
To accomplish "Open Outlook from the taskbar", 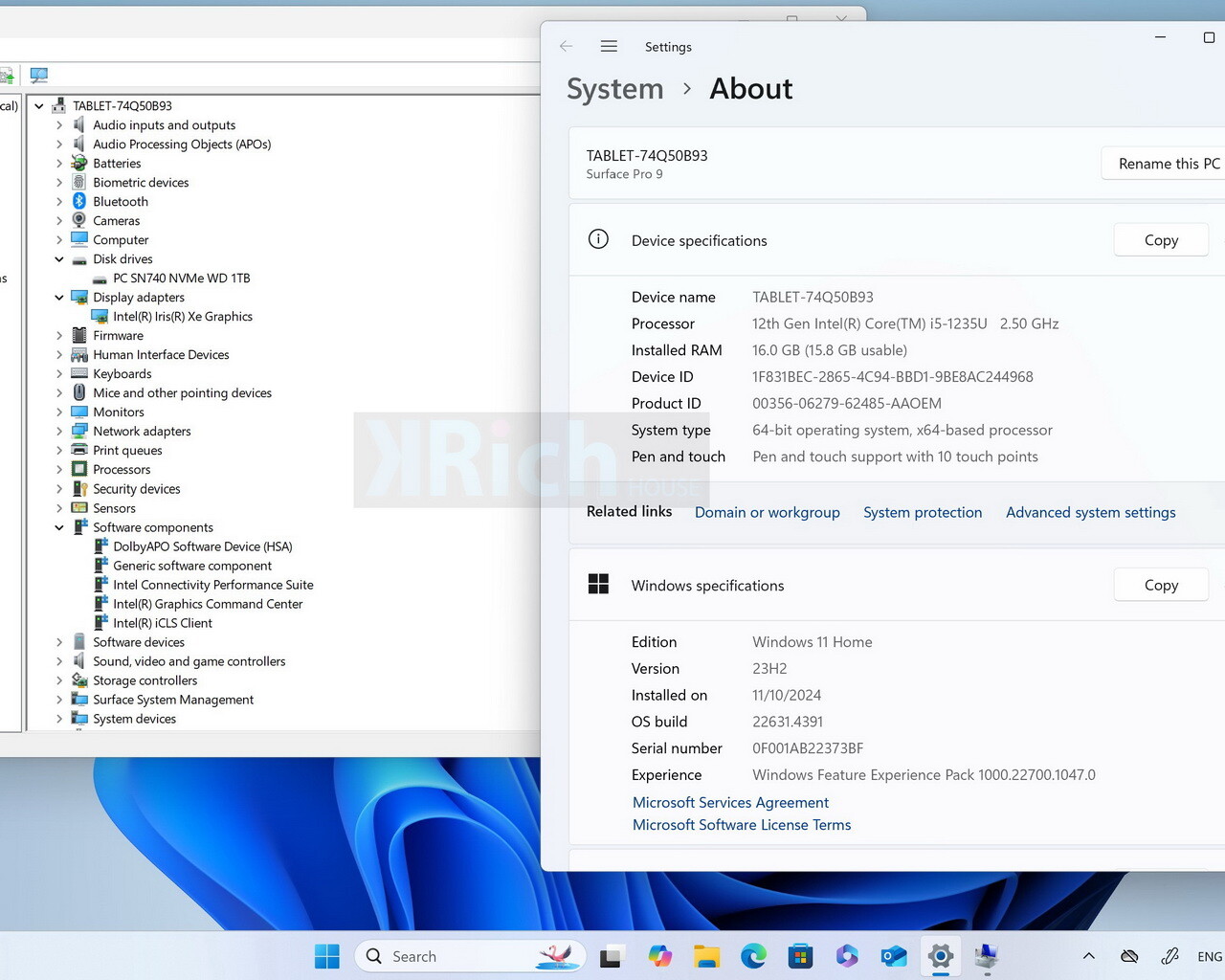I will 894,956.
